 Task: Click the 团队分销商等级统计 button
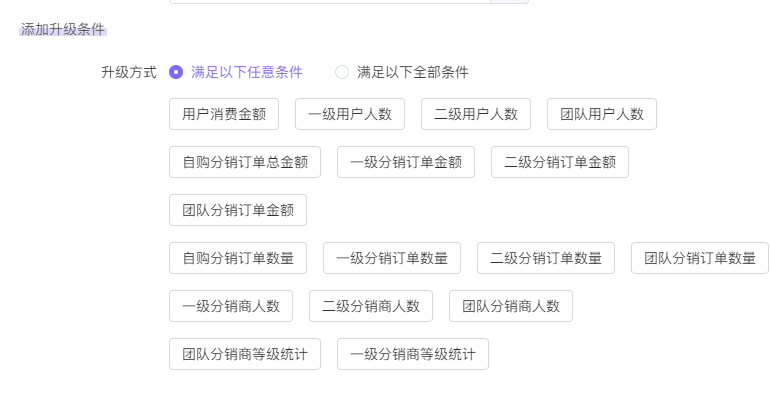(x=245, y=354)
